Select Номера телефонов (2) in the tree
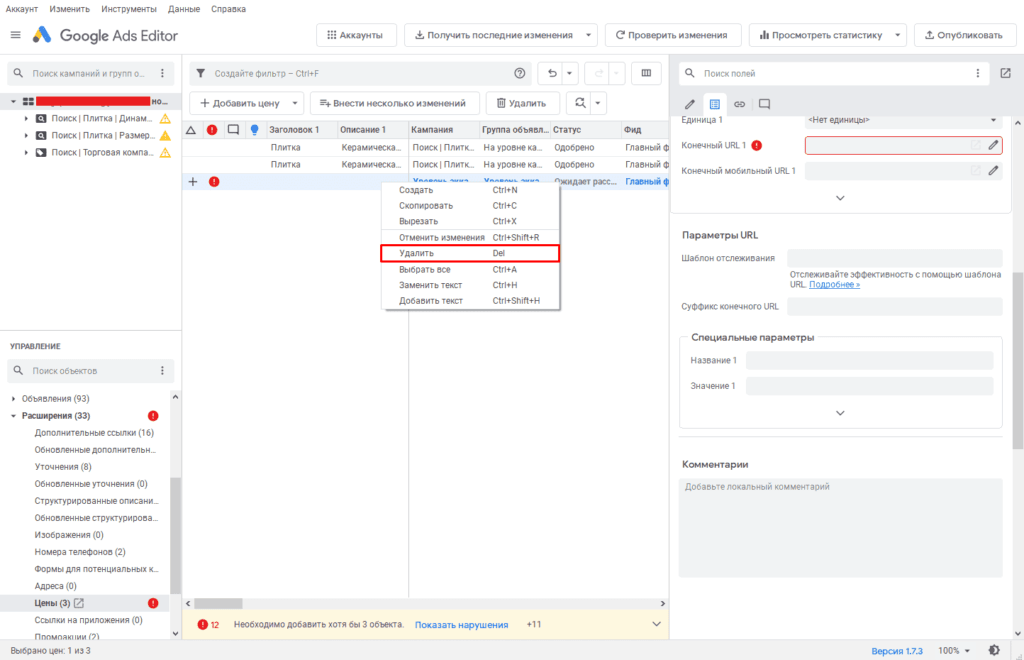This screenshot has width=1024, height=660. [80, 552]
